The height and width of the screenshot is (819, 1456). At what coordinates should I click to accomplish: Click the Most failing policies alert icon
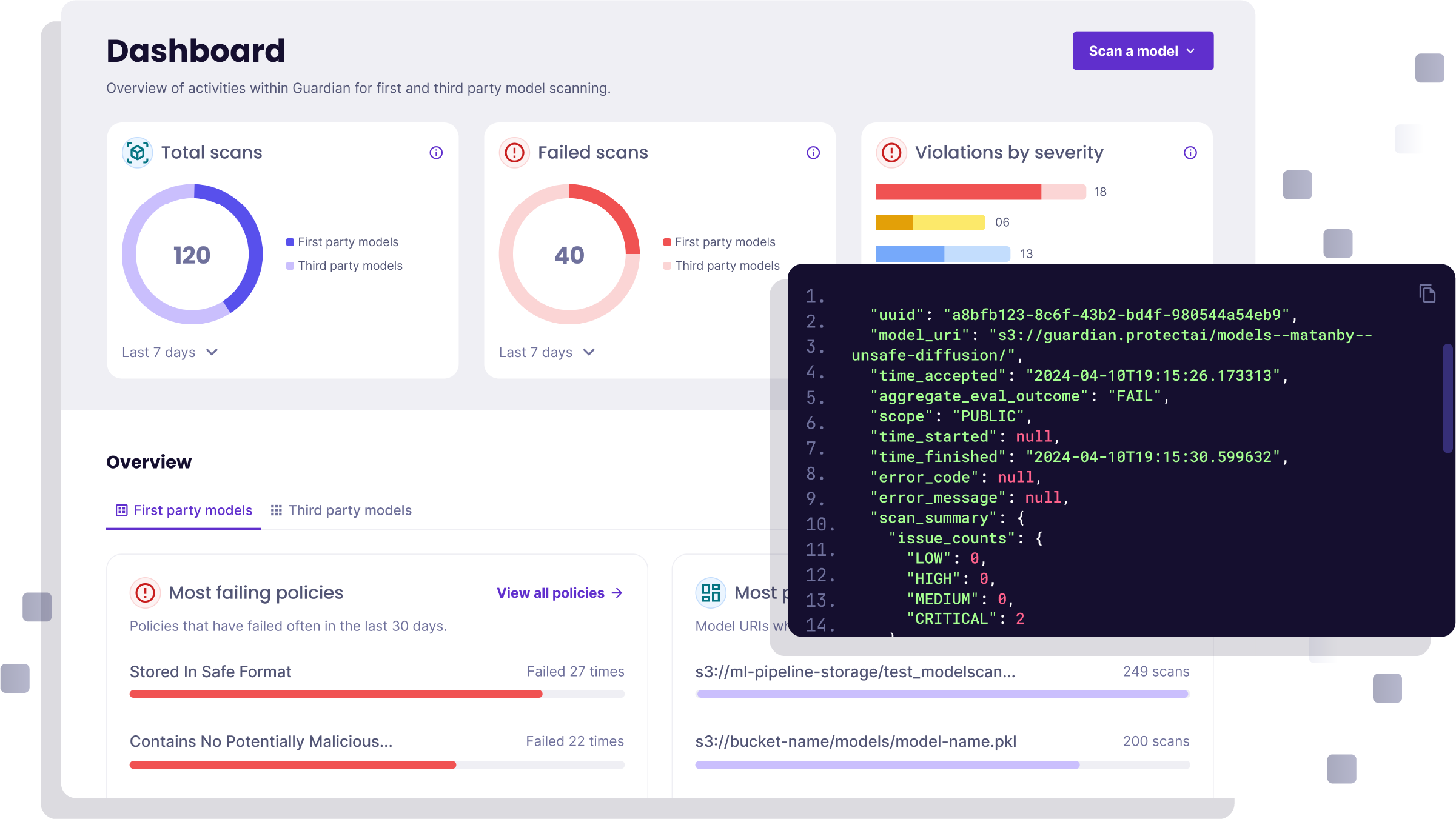click(x=146, y=592)
